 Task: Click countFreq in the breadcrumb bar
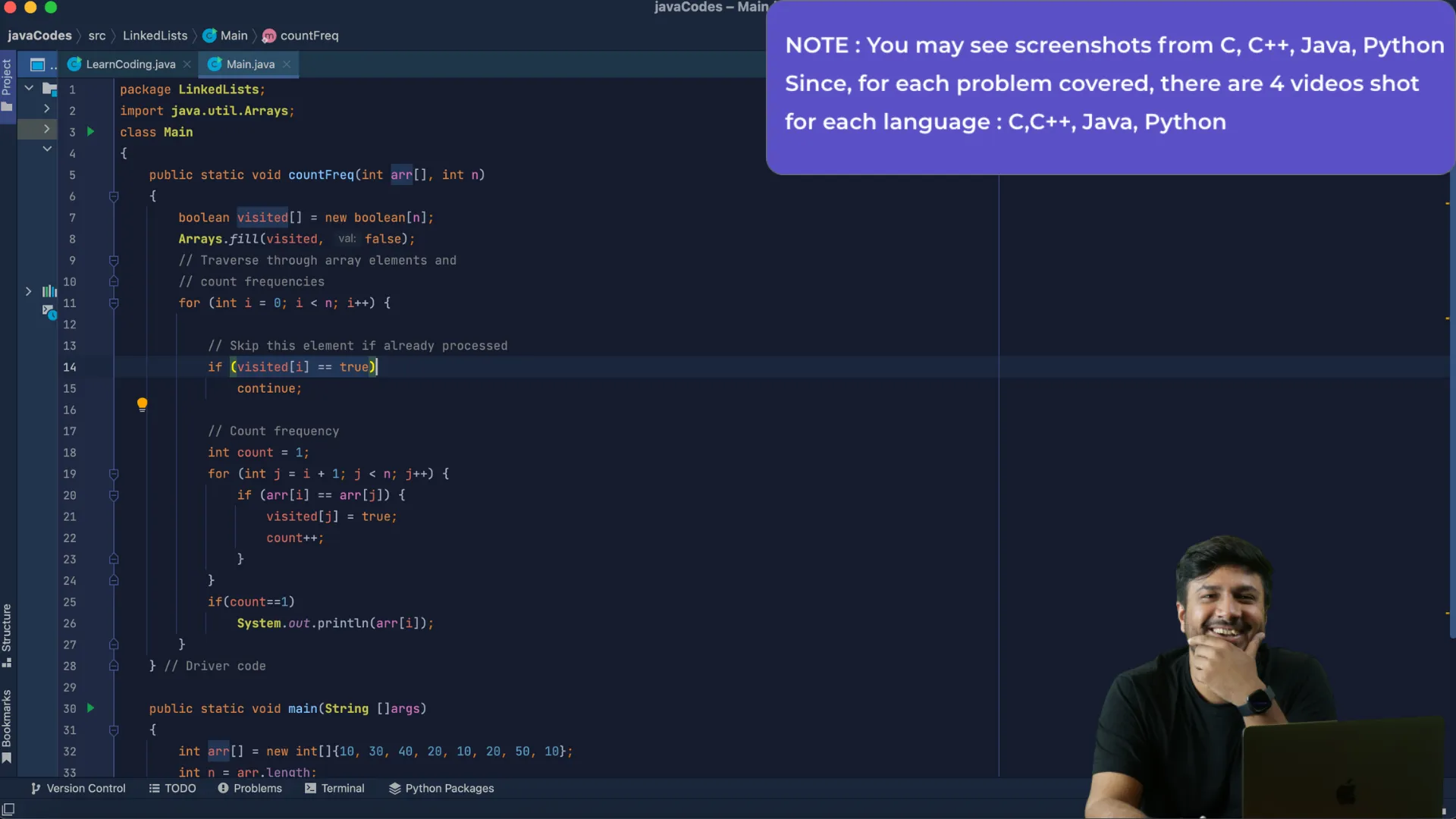[x=309, y=36]
